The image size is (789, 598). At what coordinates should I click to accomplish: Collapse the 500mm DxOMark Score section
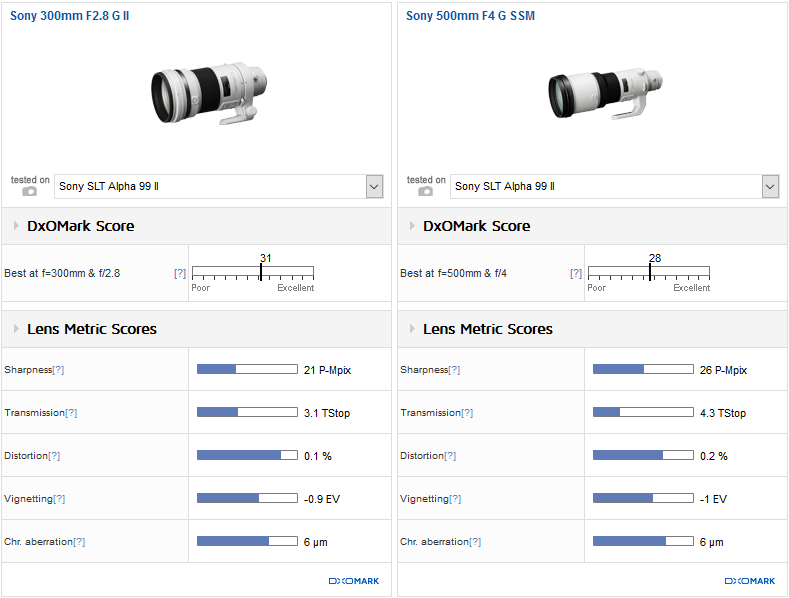[x=412, y=226]
